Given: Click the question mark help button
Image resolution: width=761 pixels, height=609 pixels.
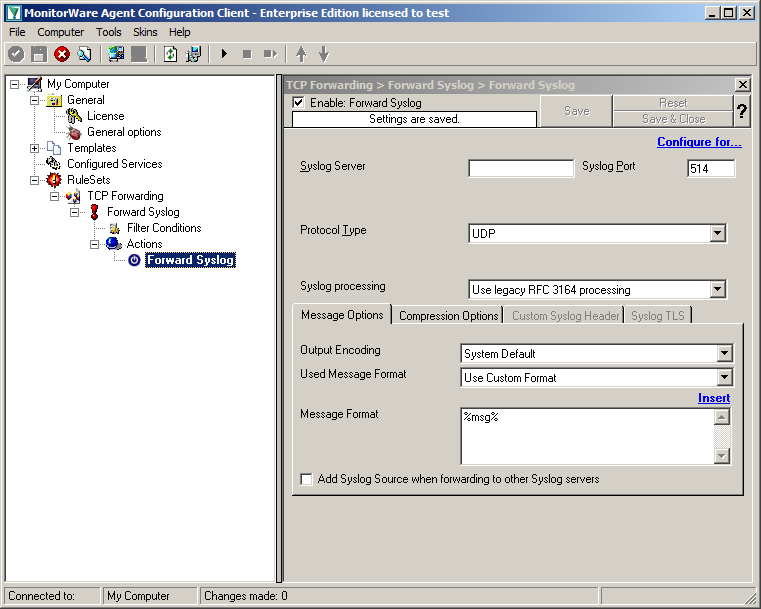Looking at the screenshot, I should 742,111.
